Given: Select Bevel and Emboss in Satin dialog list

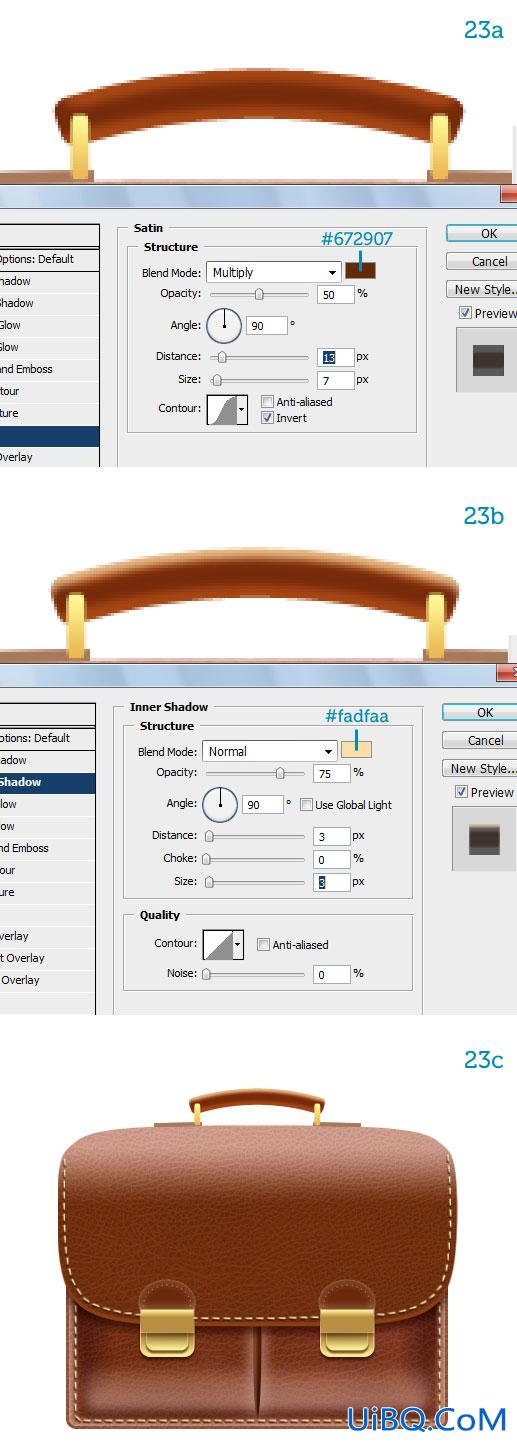Looking at the screenshot, I should 49,369.
